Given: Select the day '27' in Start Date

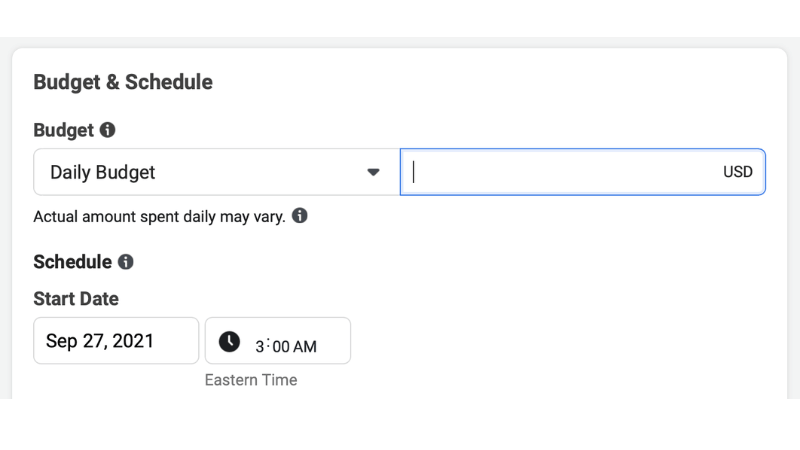Looking at the screenshot, I should tap(95, 341).
